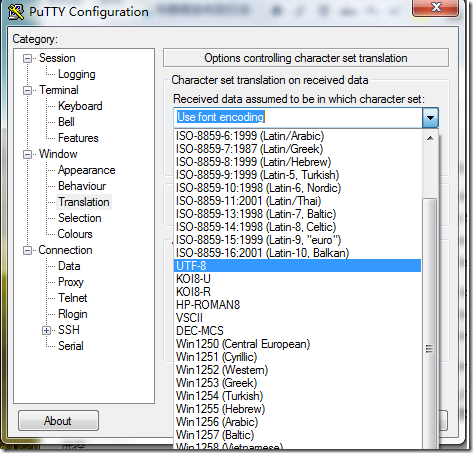Choose ISO-8859-15:1999 (Latin-9, euro)
Viewport: 473px width, 453px height.
pos(297,240)
